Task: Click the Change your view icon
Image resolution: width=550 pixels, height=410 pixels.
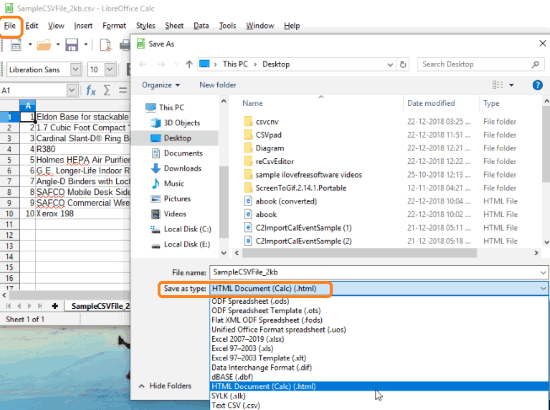Action: point(498,85)
